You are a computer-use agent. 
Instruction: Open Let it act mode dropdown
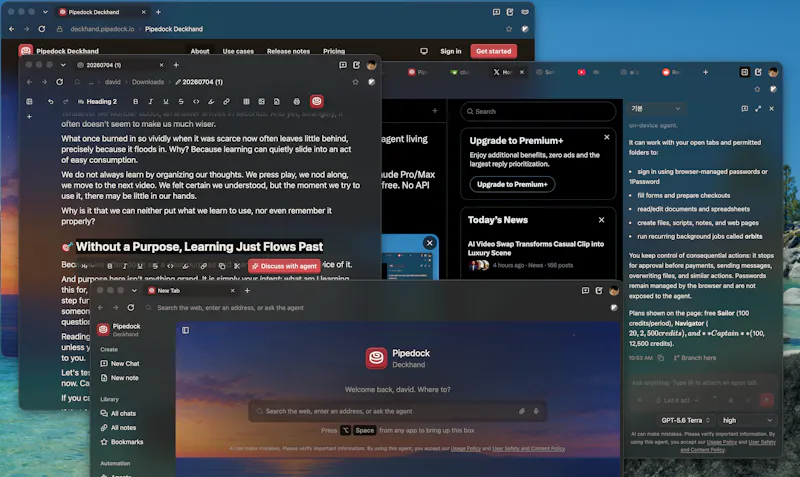(x=677, y=400)
